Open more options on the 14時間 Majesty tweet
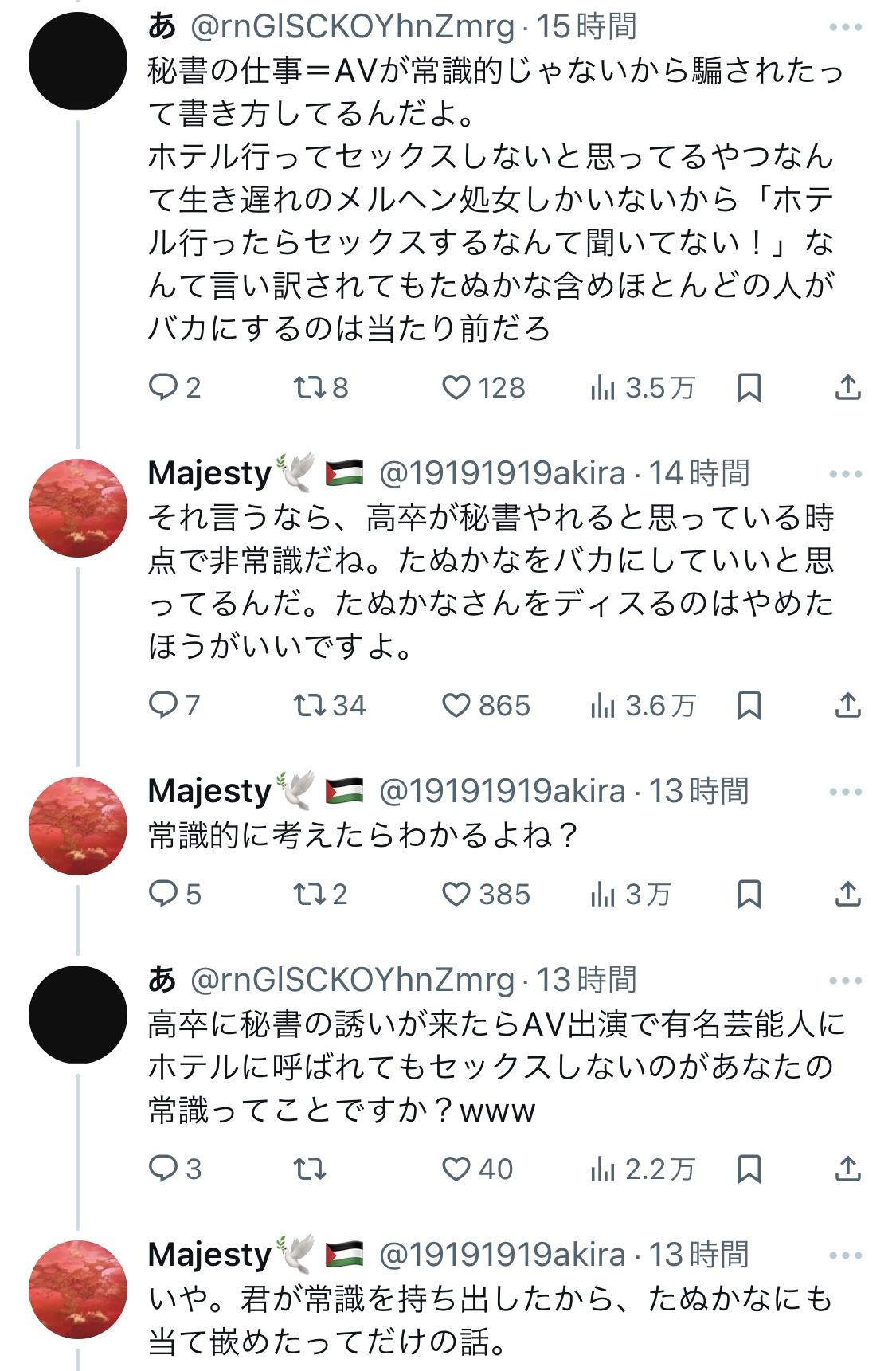Image resolution: width=896 pixels, height=1371 pixels. 845,474
